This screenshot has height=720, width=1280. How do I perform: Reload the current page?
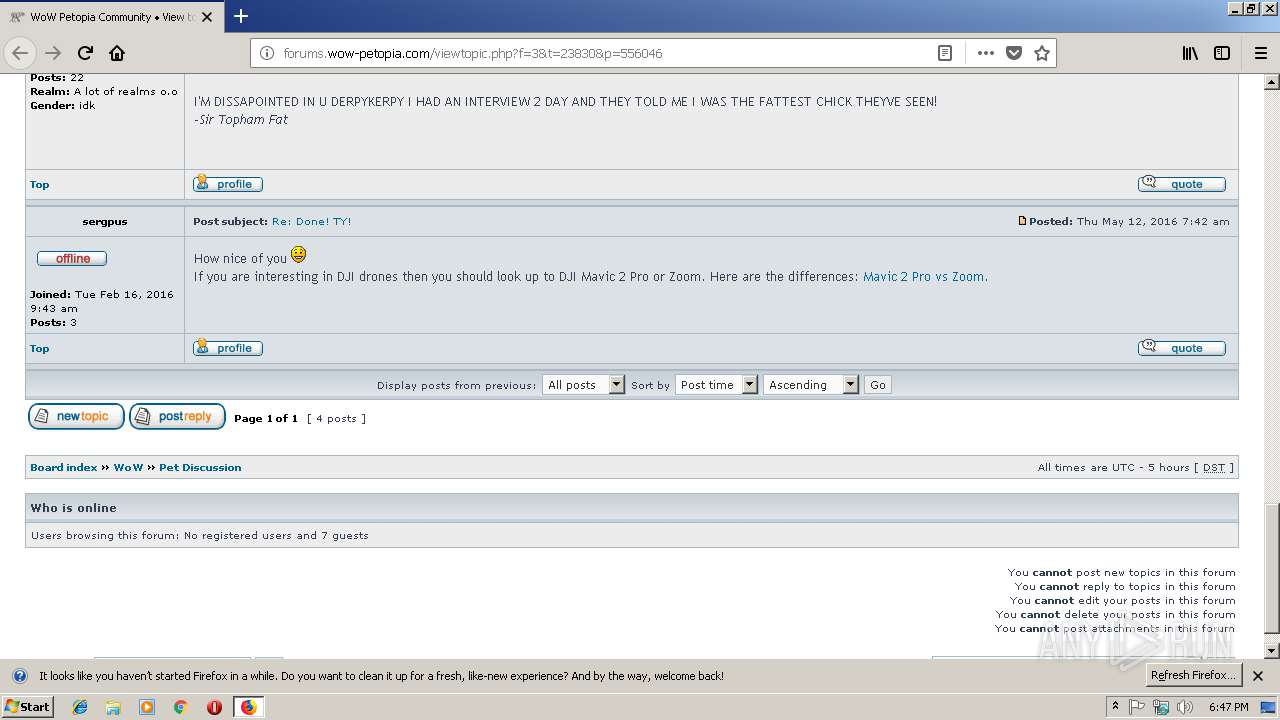pos(85,53)
